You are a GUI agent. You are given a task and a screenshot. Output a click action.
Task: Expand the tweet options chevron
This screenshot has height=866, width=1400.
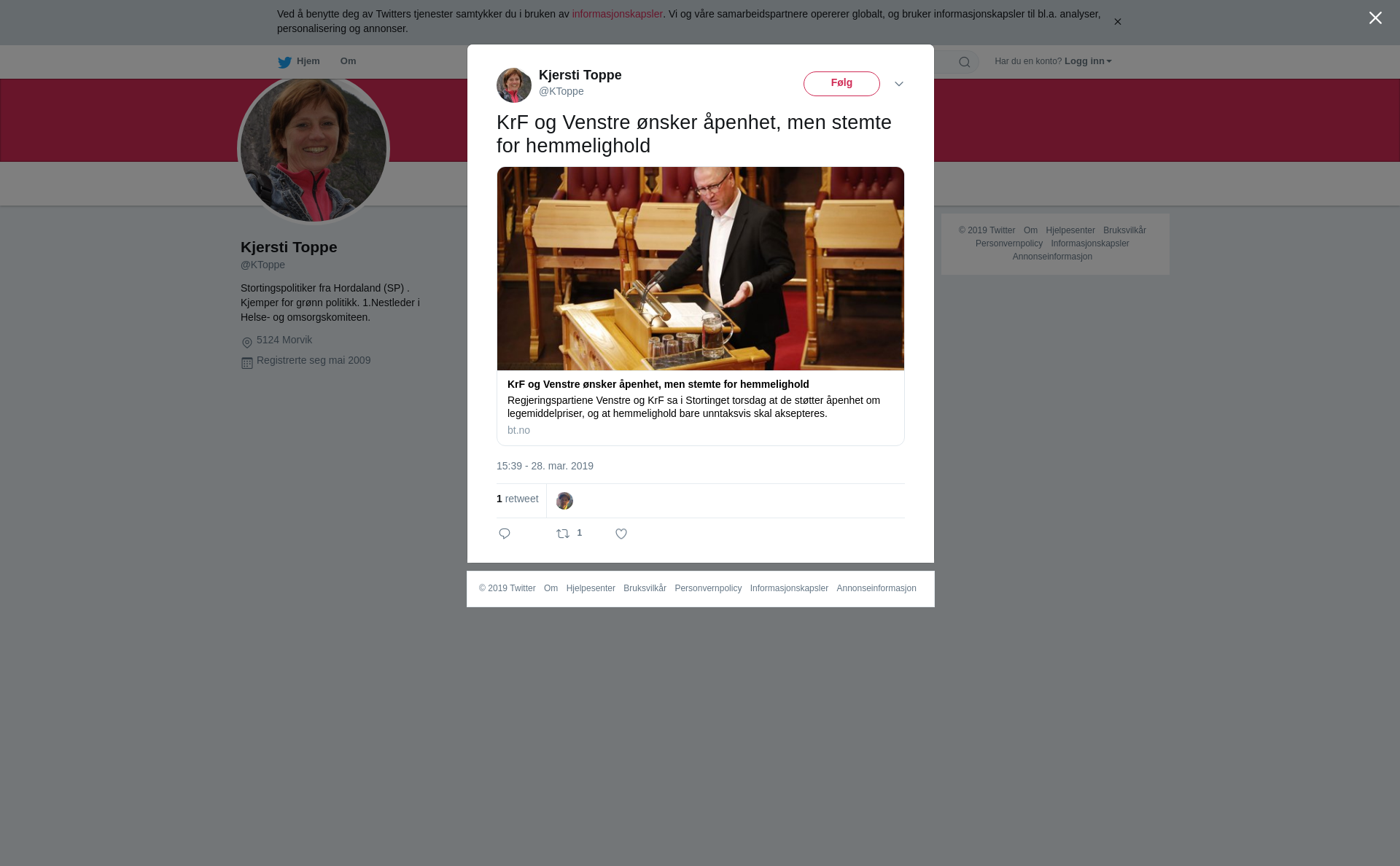coord(899,84)
